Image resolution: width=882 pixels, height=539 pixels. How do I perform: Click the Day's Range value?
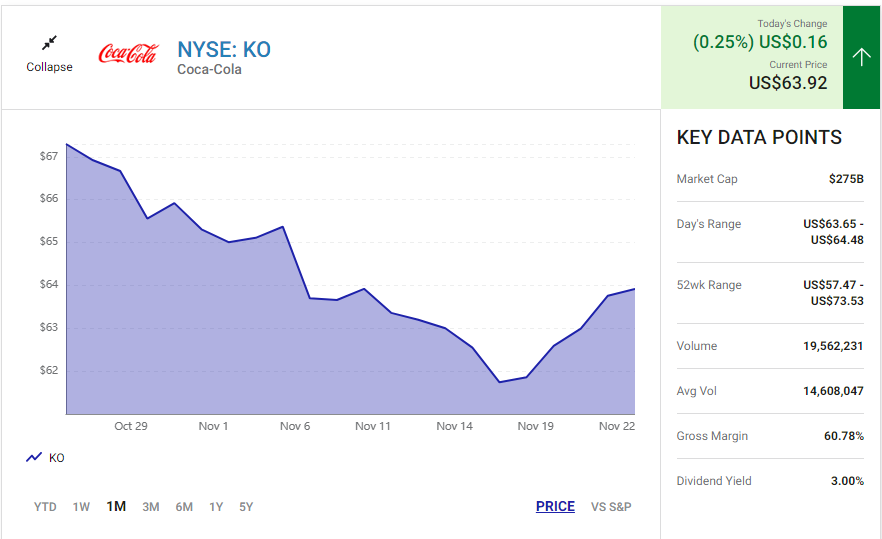tap(834, 232)
